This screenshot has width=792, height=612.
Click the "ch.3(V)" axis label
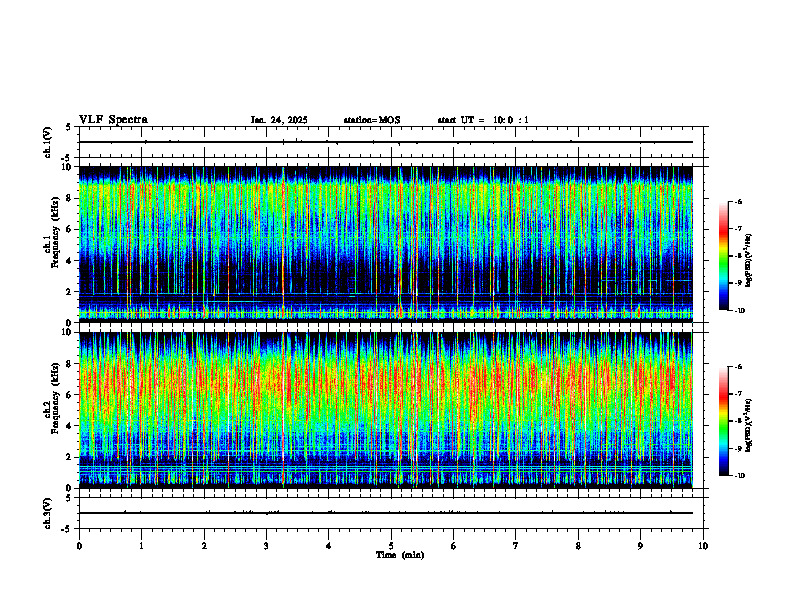tap(47, 514)
